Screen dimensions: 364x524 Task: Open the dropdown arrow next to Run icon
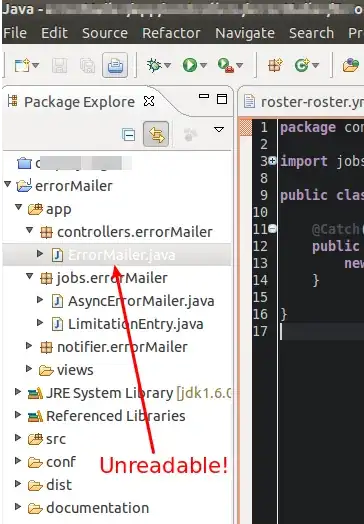[204, 65]
